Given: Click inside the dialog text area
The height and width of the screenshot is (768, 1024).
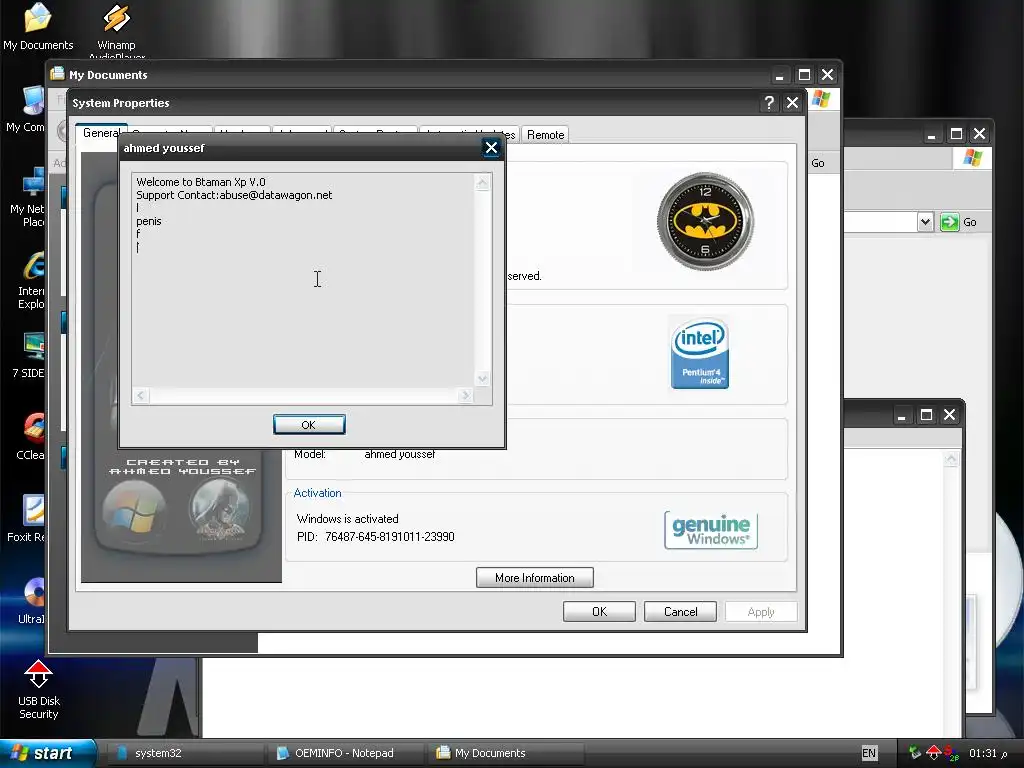Looking at the screenshot, I should point(304,281).
